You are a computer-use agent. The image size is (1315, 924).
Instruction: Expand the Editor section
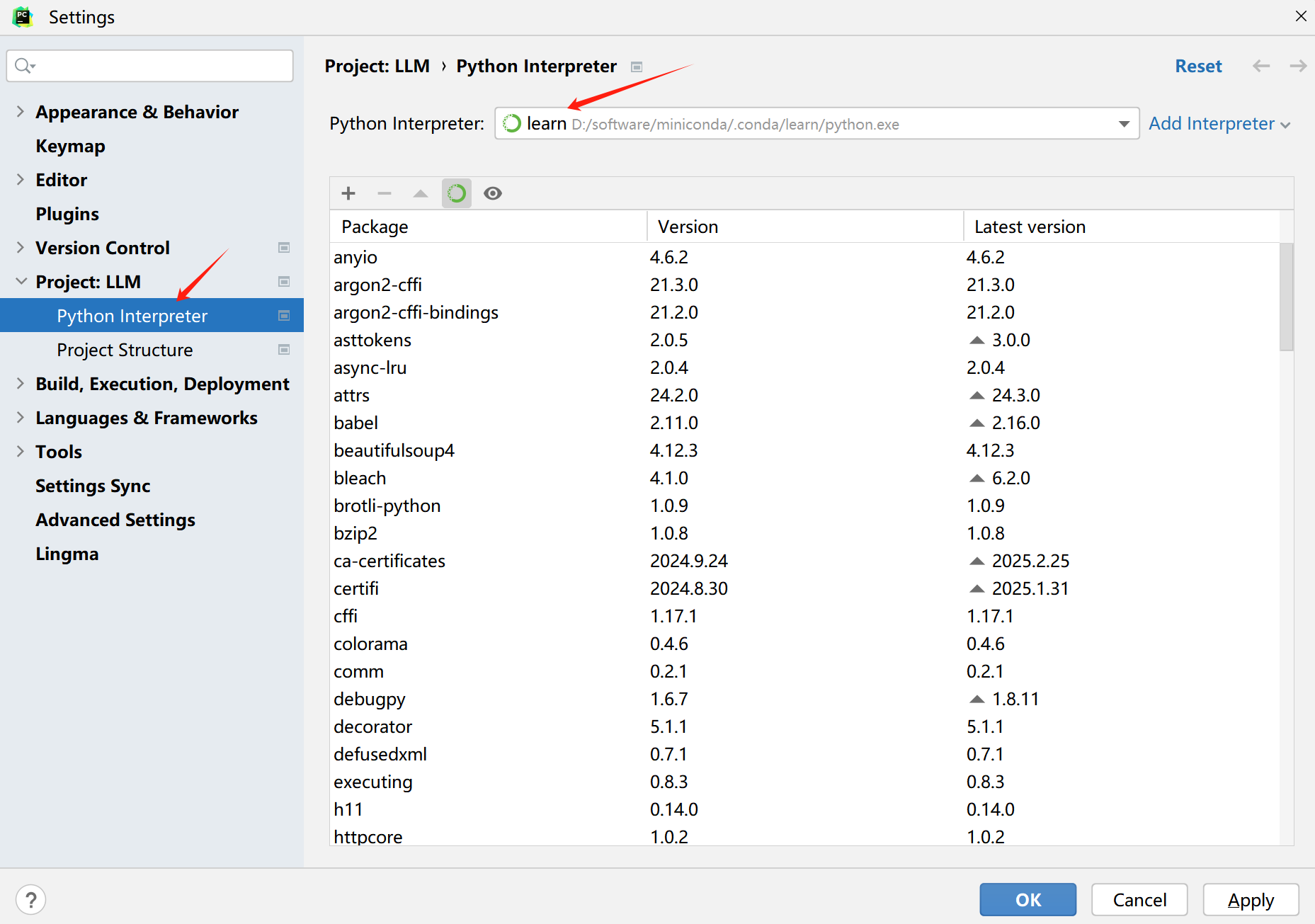[21, 180]
